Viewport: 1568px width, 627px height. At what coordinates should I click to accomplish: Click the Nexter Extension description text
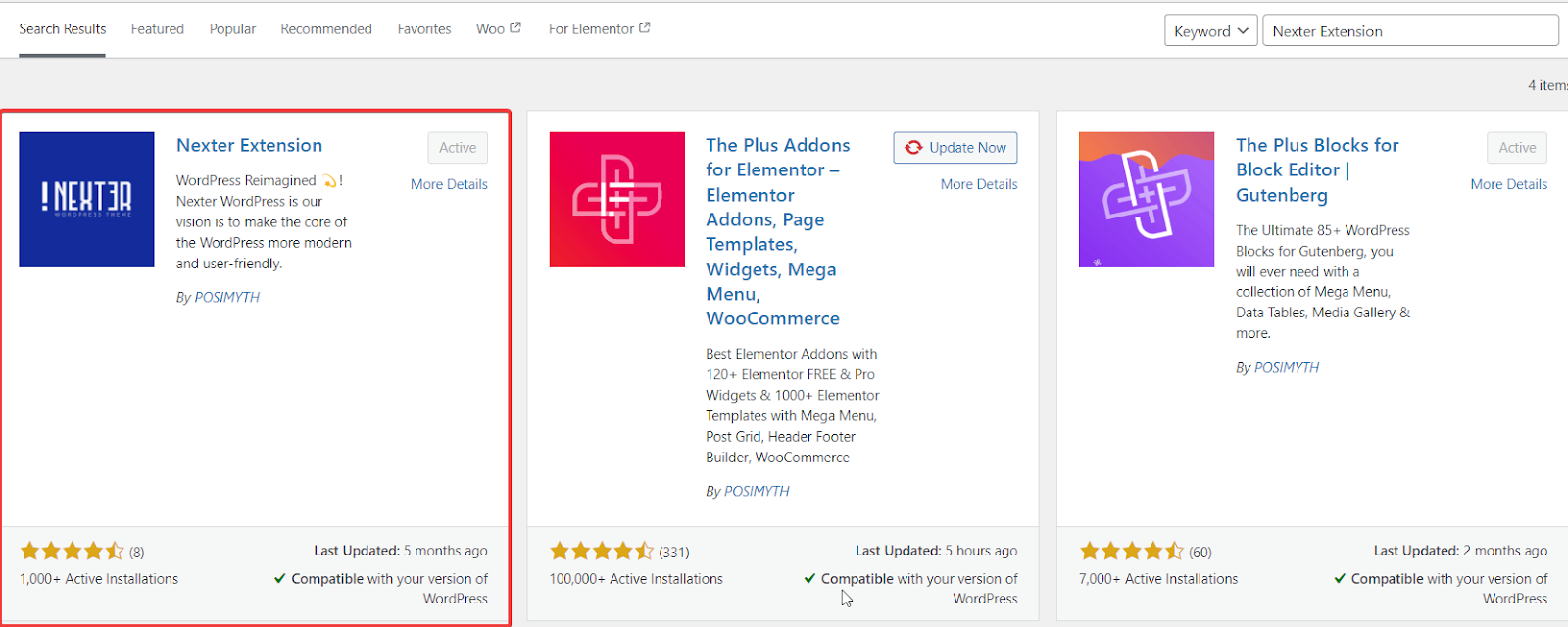[264, 222]
